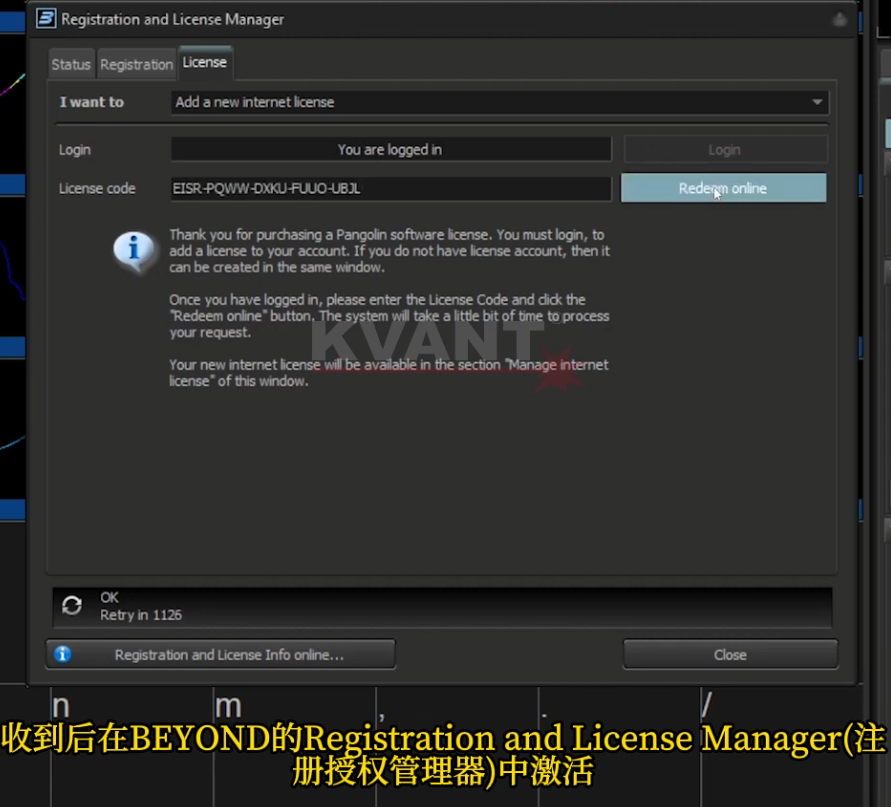Switch to the Status tab

coord(71,64)
